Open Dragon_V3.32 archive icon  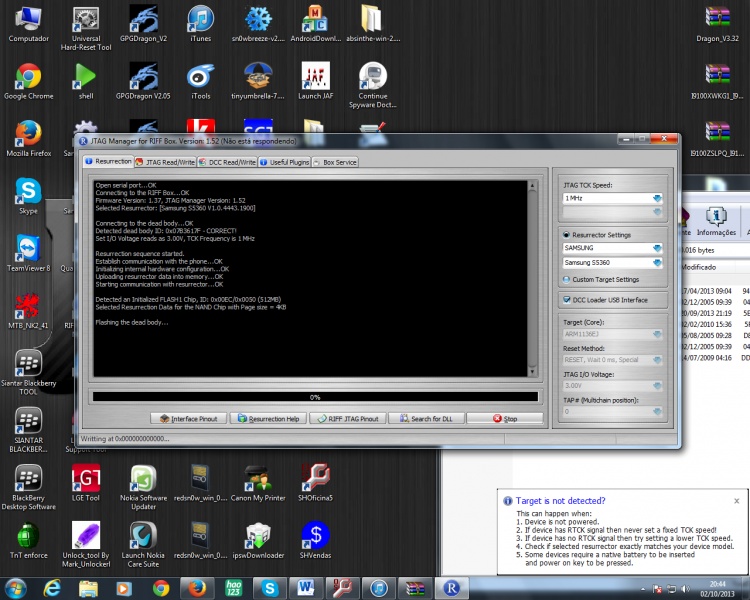[717, 24]
